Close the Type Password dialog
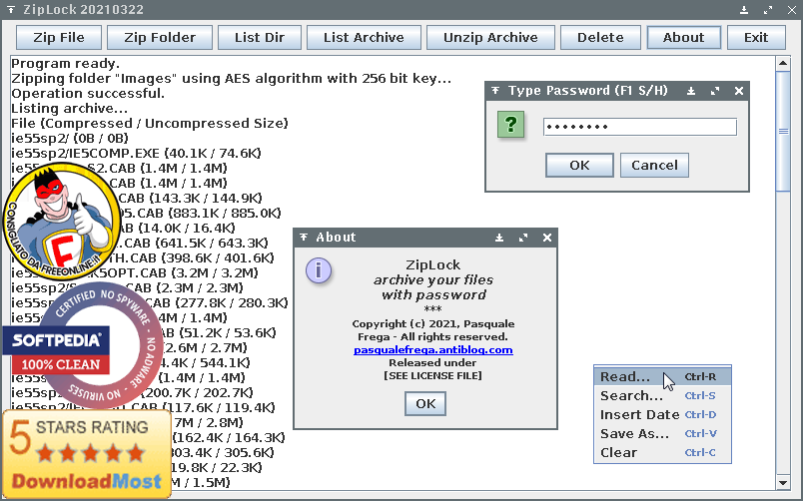The width and height of the screenshot is (803, 501). click(739, 91)
